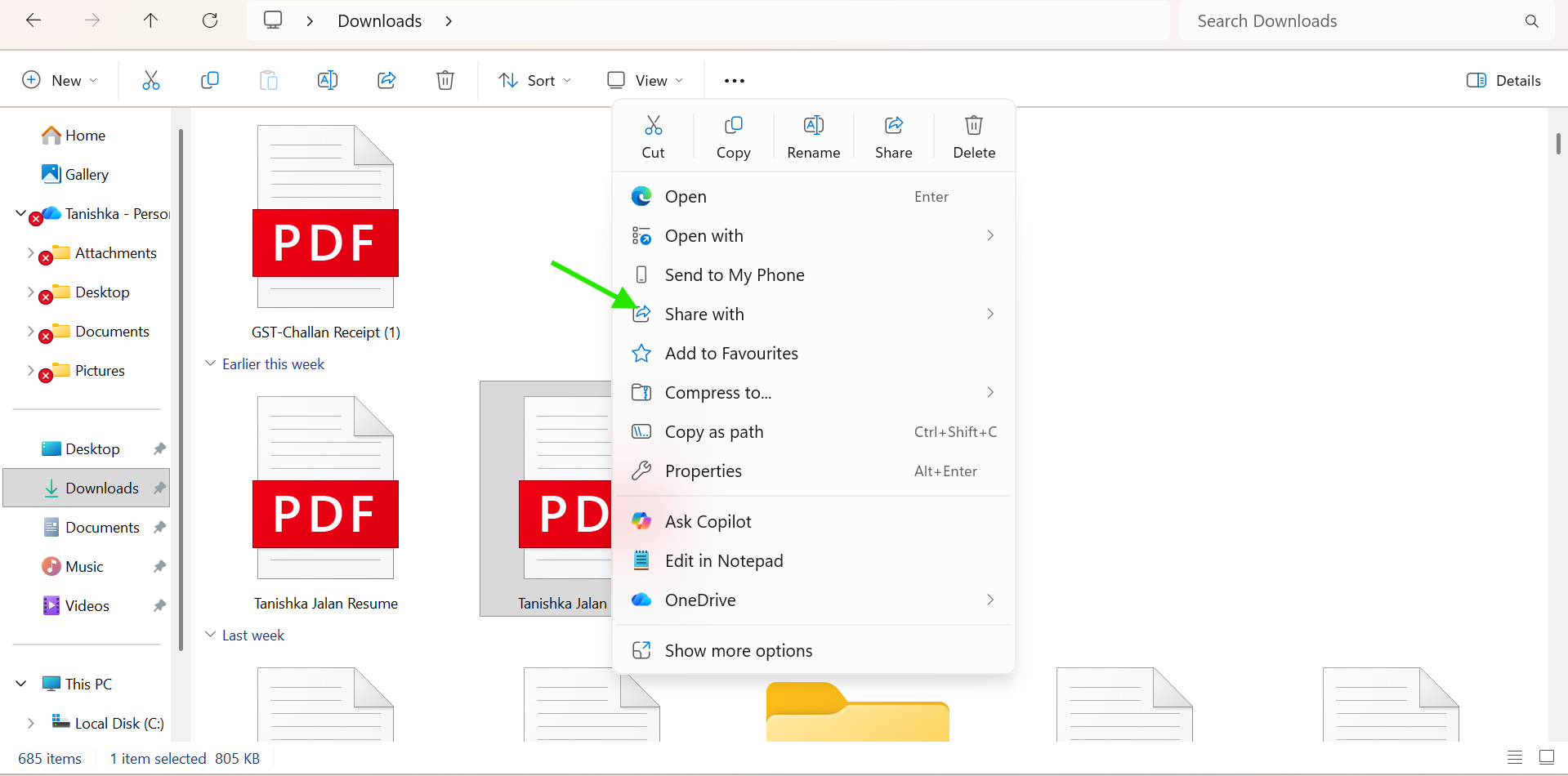1568x776 pixels.
Task: Click Delete in the context menu
Action: (974, 137)
